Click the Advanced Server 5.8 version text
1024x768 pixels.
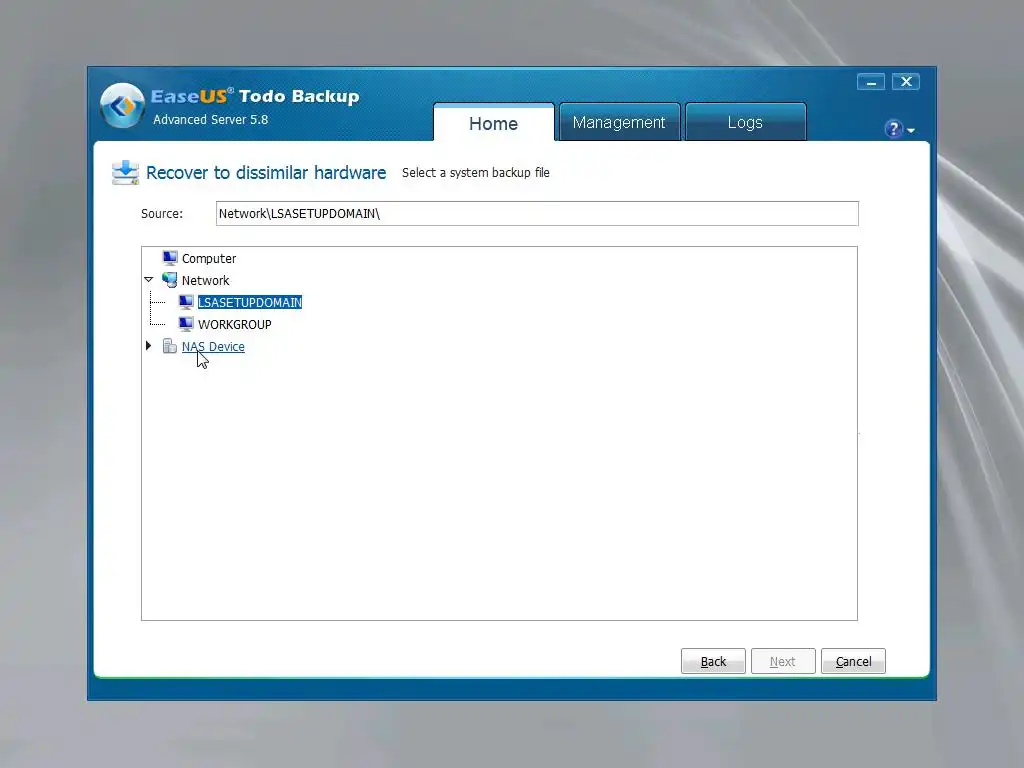pyautogui.click(x=210, y=120)
